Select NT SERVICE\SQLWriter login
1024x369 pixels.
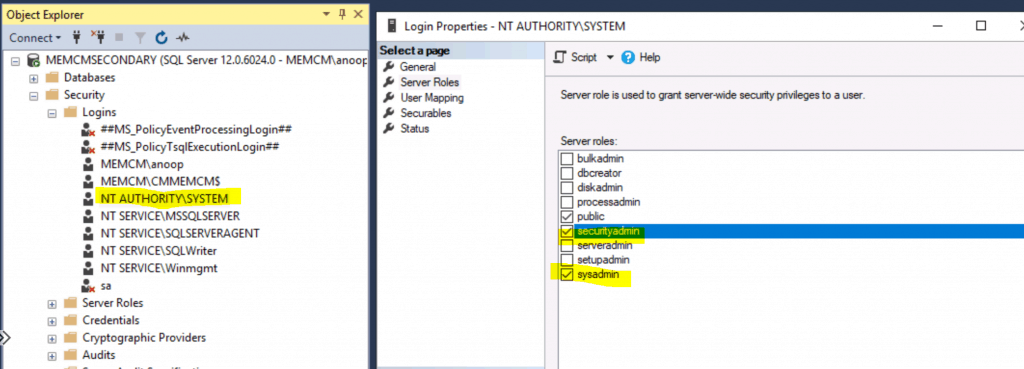pyautogui.click(x=159, y=250)
